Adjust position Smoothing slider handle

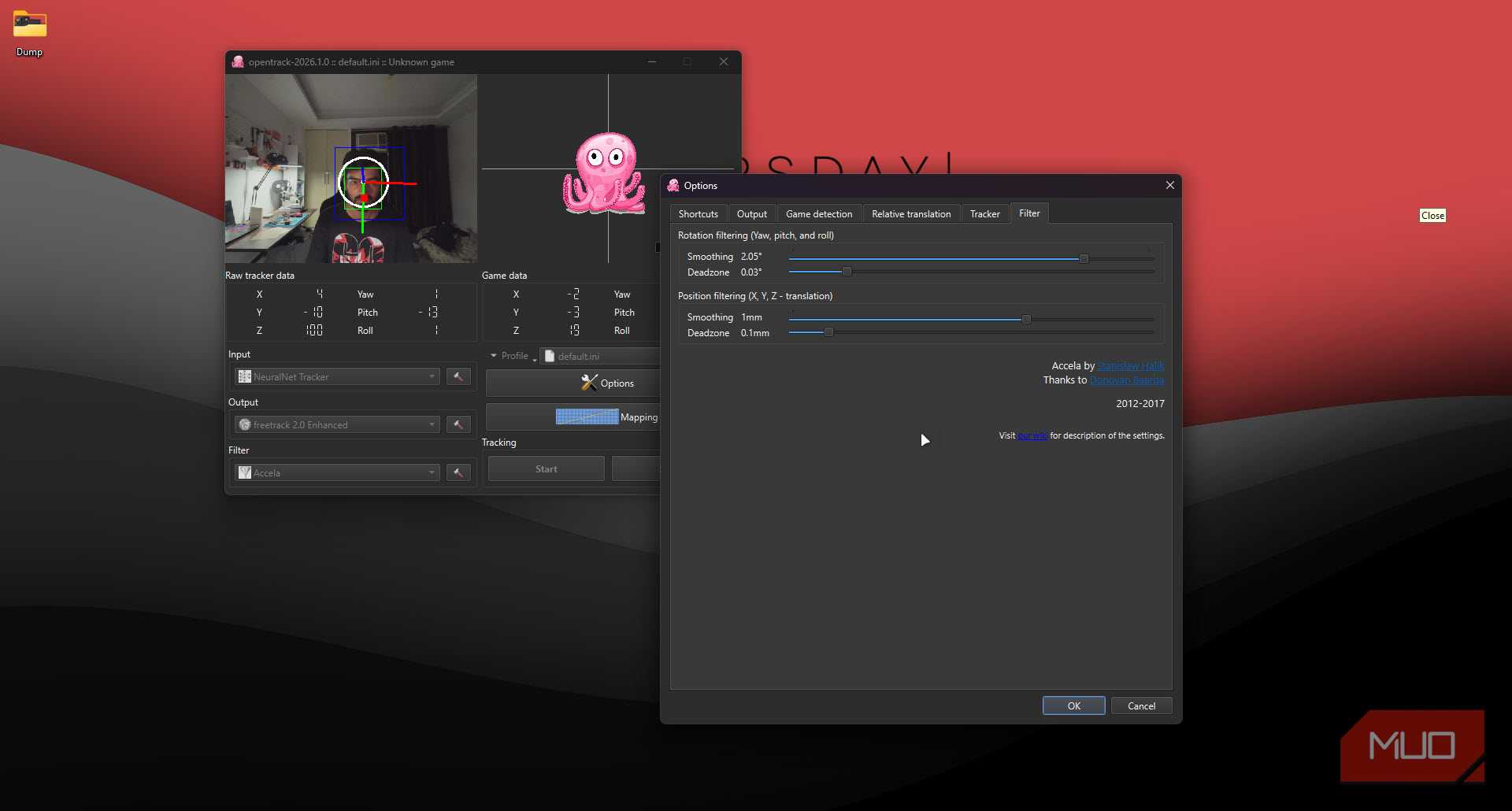tap(1026, 319)
